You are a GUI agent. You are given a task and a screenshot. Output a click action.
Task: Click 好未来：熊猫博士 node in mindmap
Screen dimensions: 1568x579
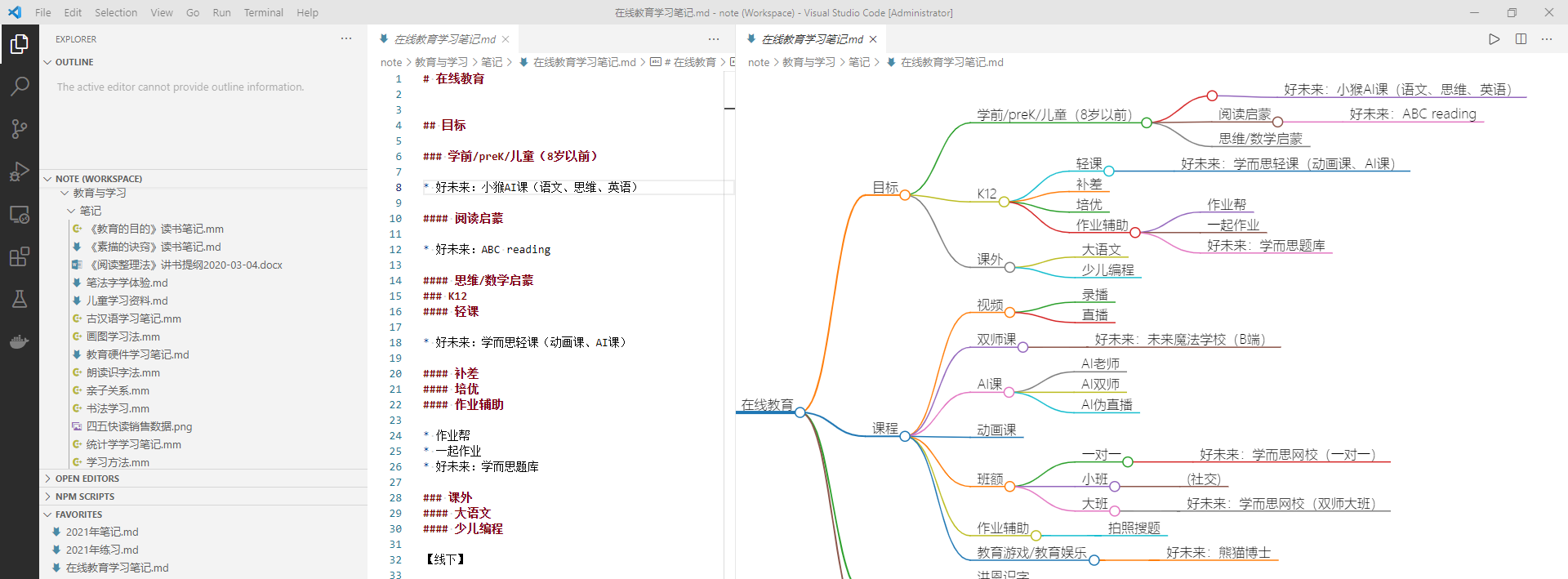(1218, 552)
